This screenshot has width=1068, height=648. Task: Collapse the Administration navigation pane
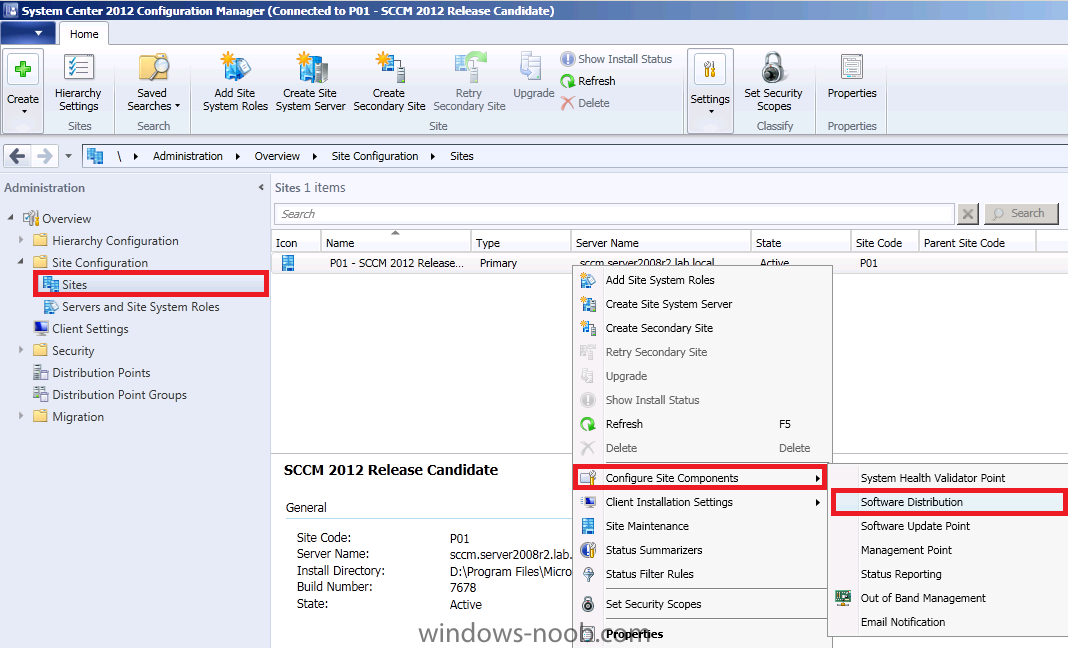click(x=261, y=187)
